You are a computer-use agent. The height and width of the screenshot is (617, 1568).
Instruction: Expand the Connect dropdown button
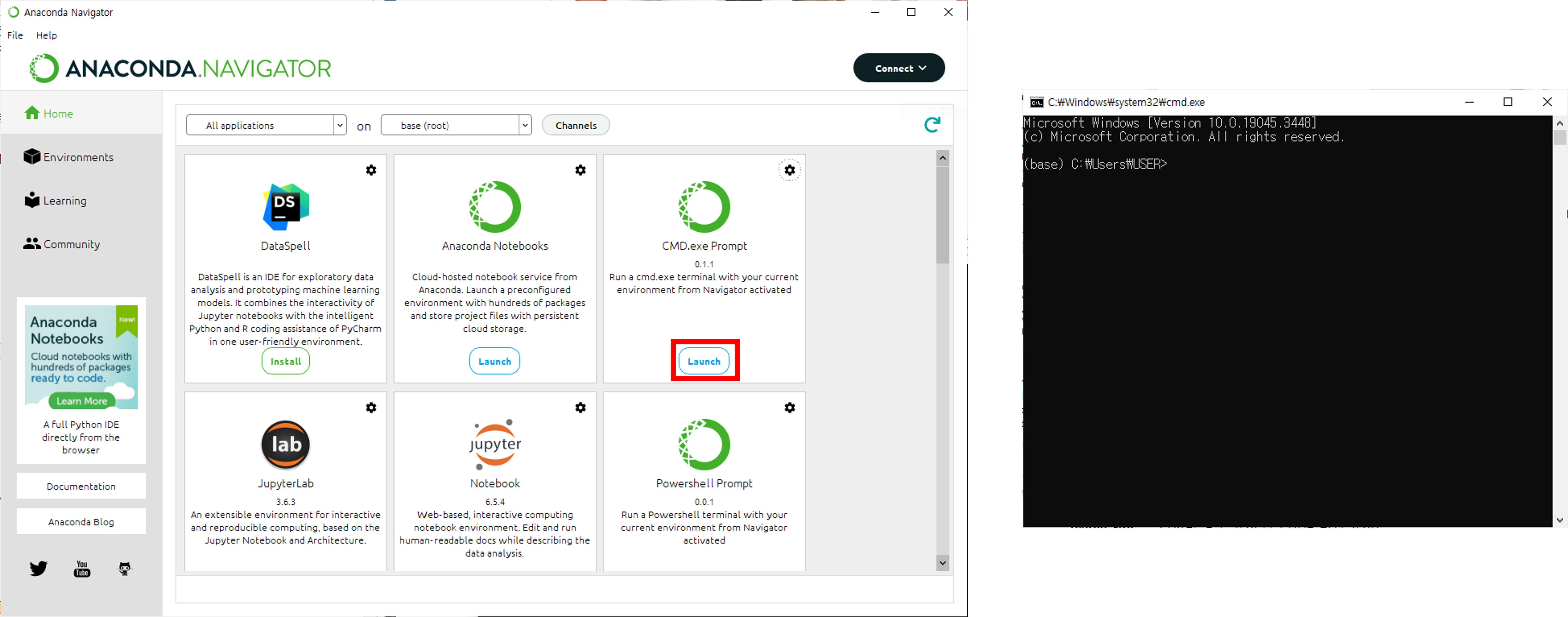(898, 68)
